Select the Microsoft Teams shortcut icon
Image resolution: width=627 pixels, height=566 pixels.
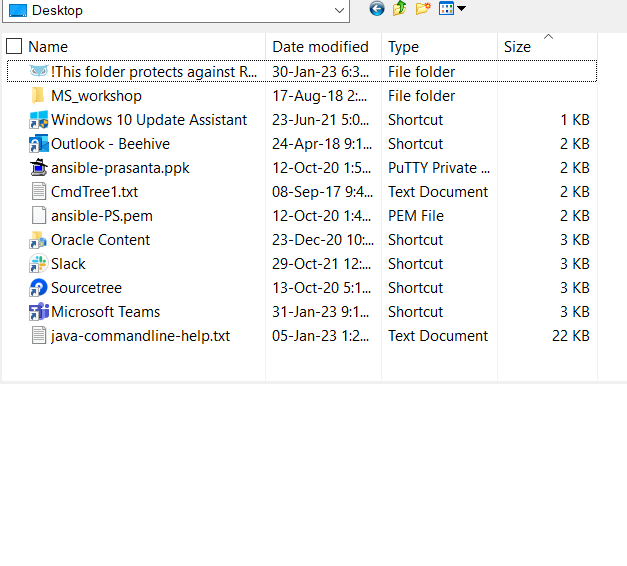coord(39,312)
